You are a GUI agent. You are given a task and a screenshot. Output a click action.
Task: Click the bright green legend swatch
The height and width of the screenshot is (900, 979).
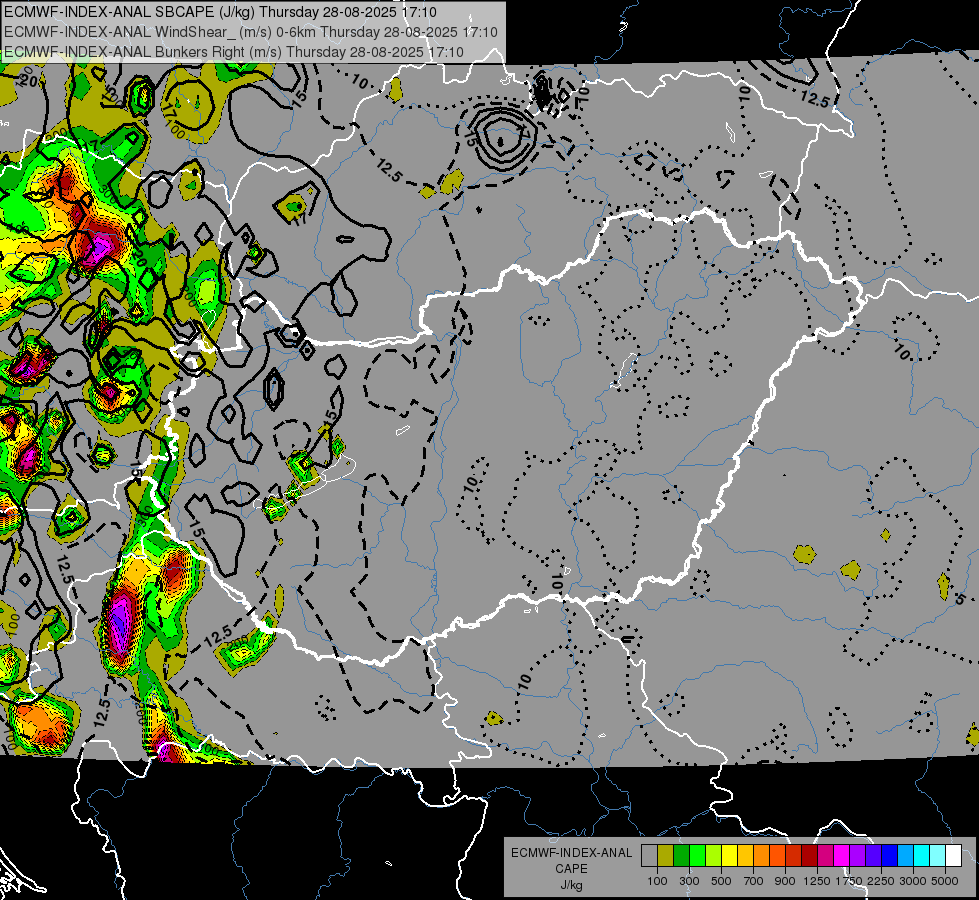(x=697, y=855)
